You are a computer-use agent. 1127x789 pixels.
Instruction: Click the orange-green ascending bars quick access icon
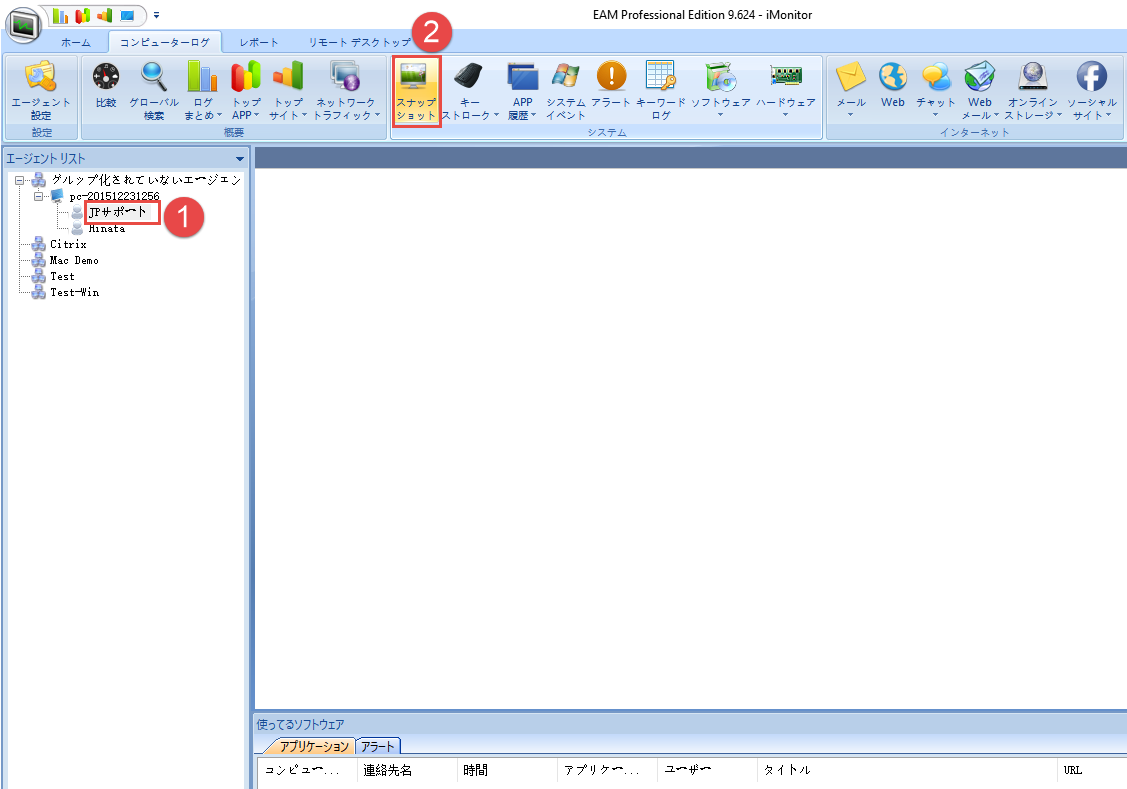tap(105, 15)
